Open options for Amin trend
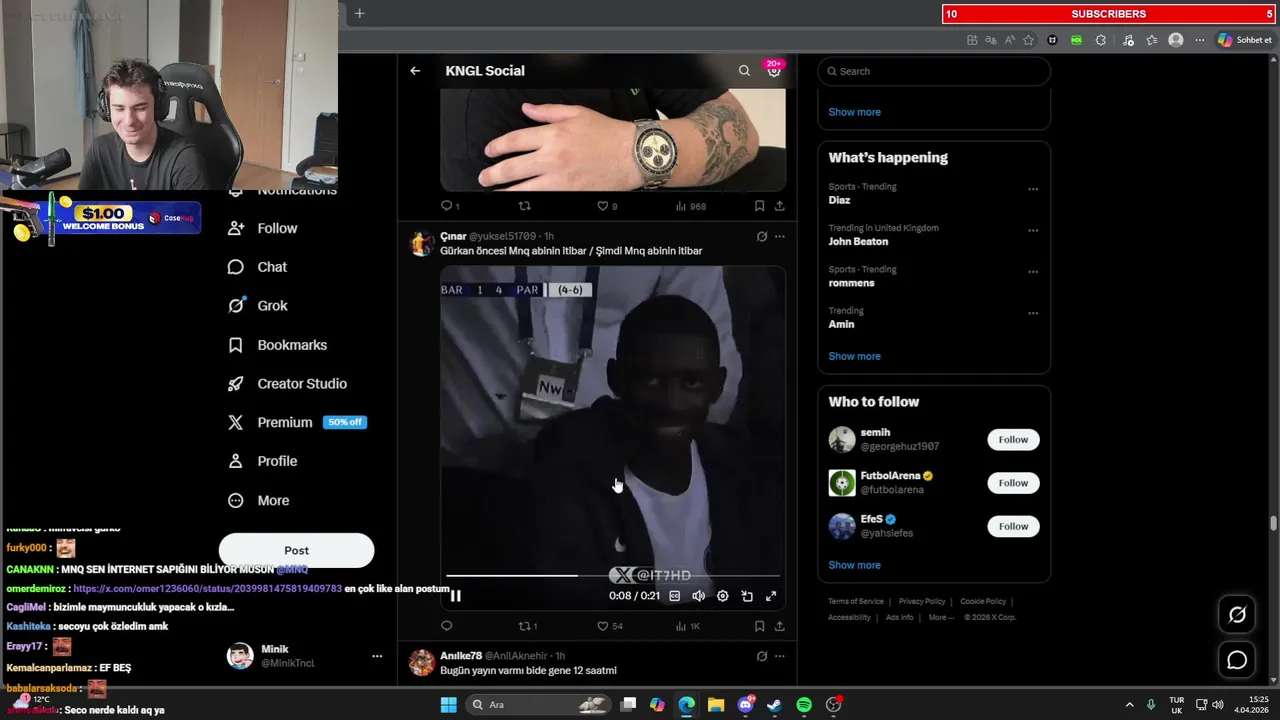 point(1033,312)
